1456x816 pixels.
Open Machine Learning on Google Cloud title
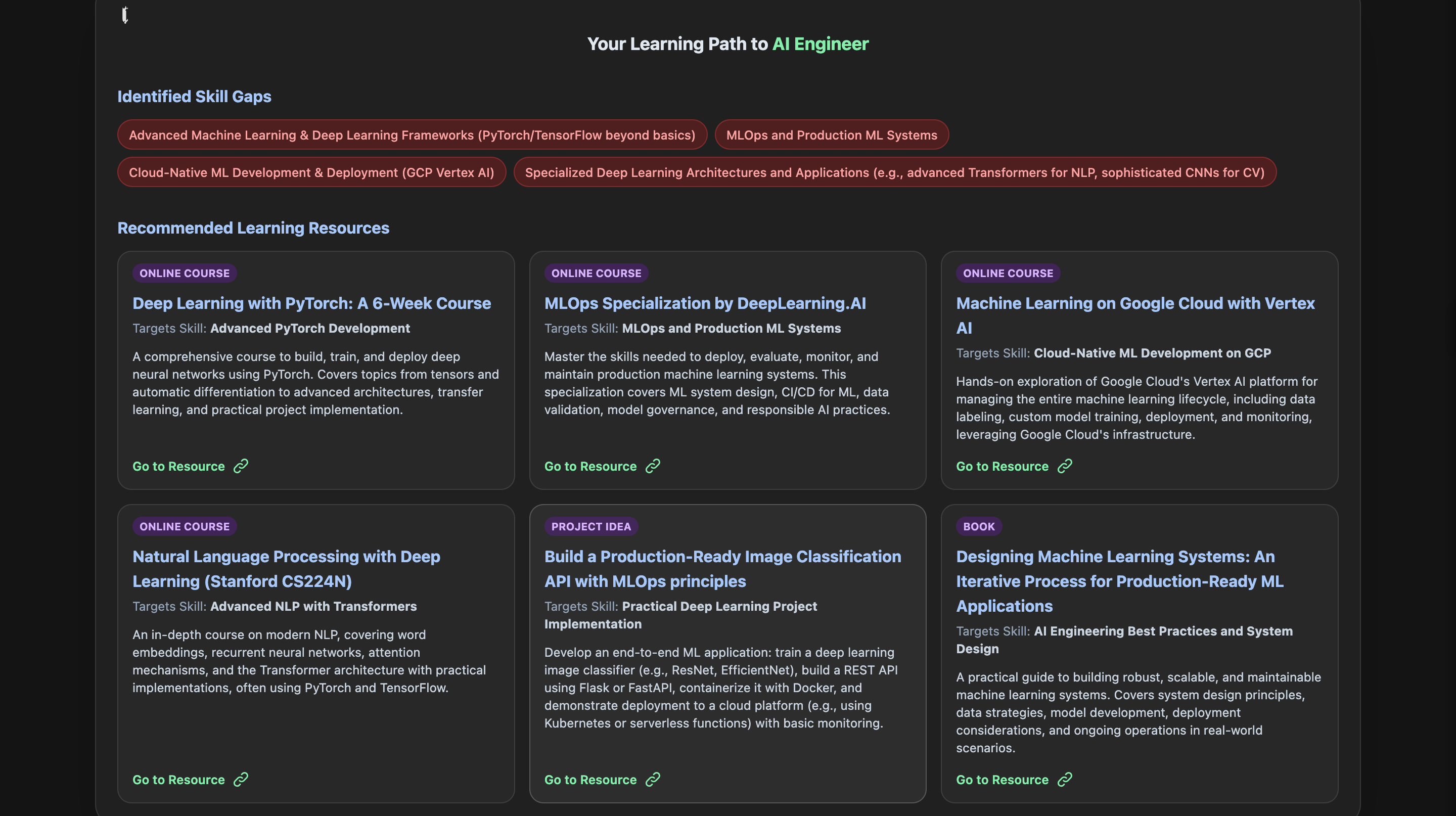pos(1135,303)
